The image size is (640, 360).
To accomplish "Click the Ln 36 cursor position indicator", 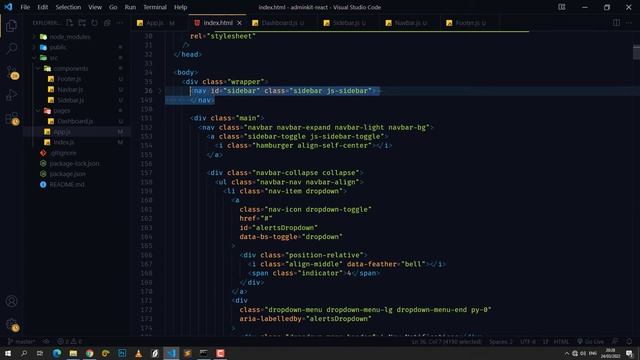I will tap(447, 341).
